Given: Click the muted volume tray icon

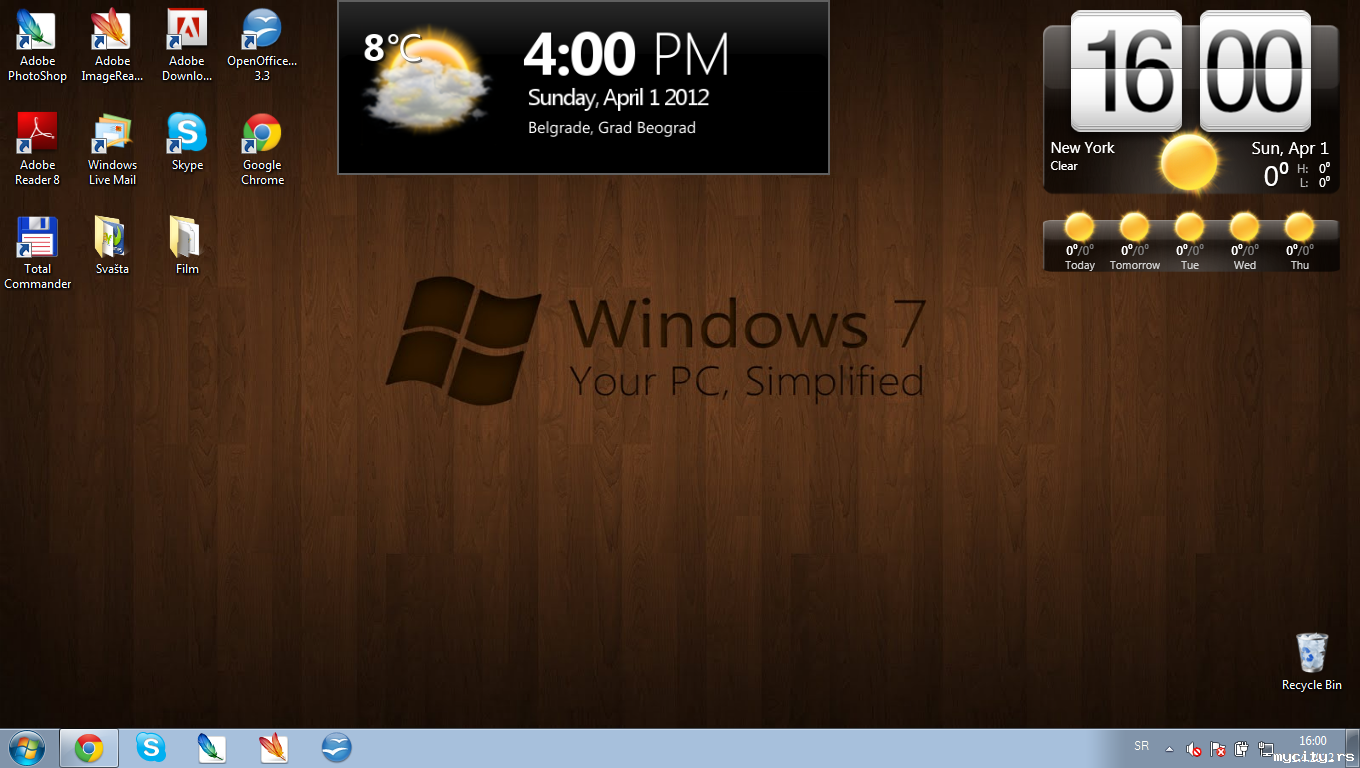Looking at the screenshot, I should [x=1193, y=749].
